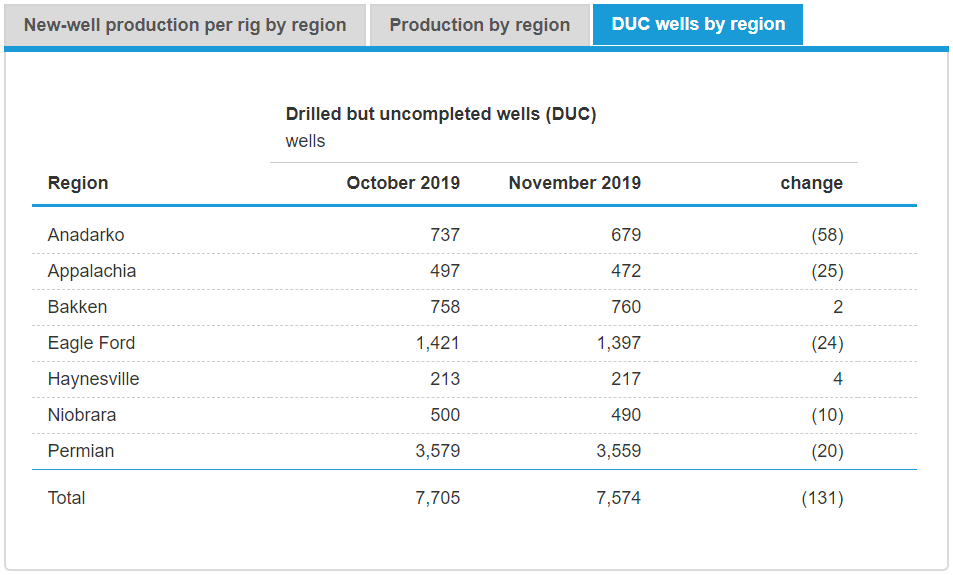The height and width of the screenshot is (575, 953).
Task: Click the Haynesville region name
Action: pos(93,379)
